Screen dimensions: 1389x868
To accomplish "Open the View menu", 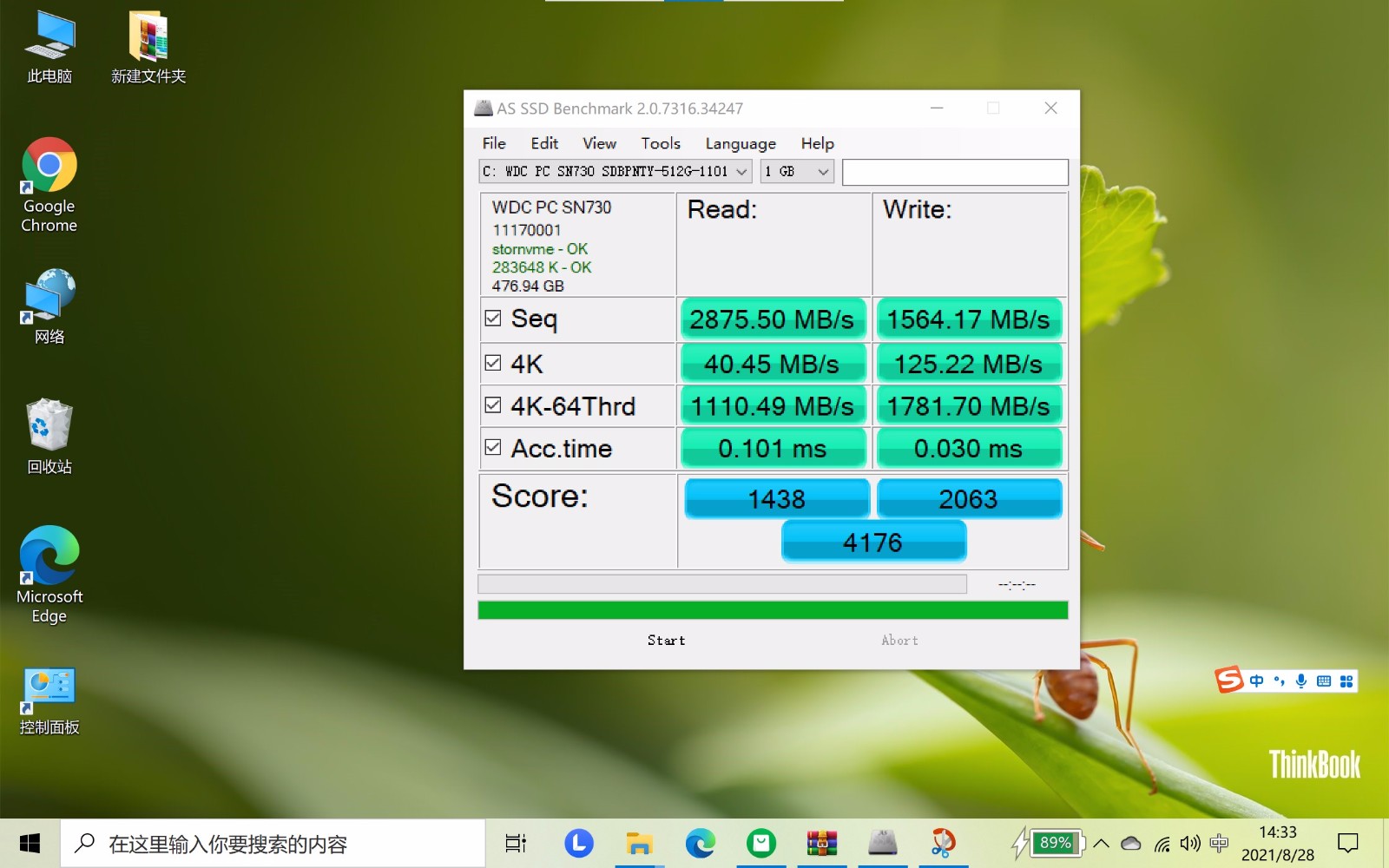I will [599, 143].
